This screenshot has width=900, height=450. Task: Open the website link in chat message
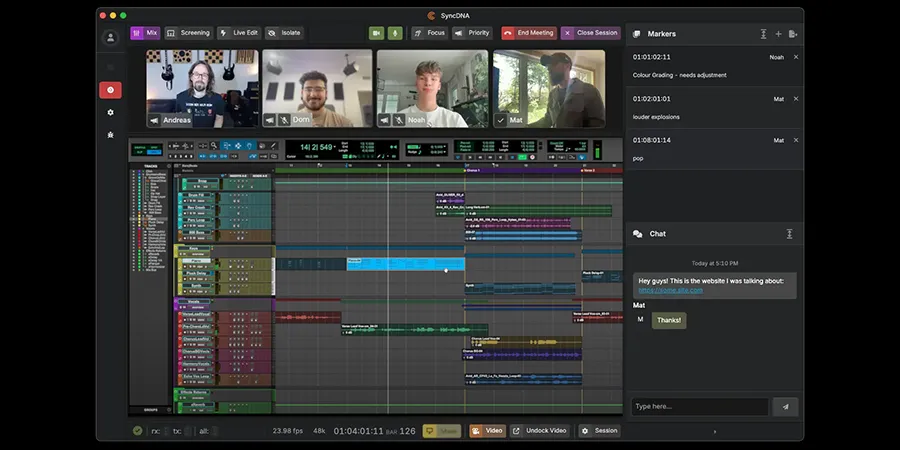[x=670, y=290]
